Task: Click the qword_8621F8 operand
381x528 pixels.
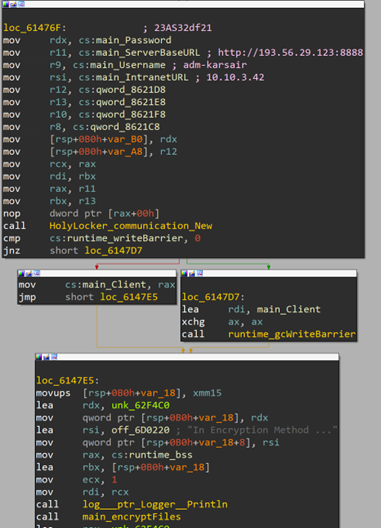Action: click(131, 114)
